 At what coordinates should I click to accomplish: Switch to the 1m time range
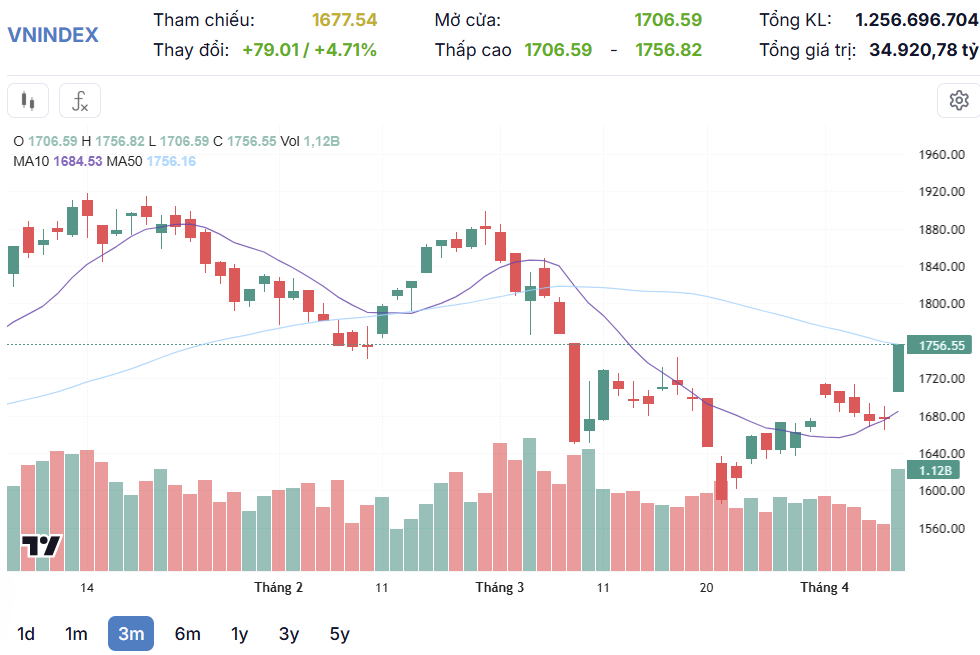coord(76,634)
